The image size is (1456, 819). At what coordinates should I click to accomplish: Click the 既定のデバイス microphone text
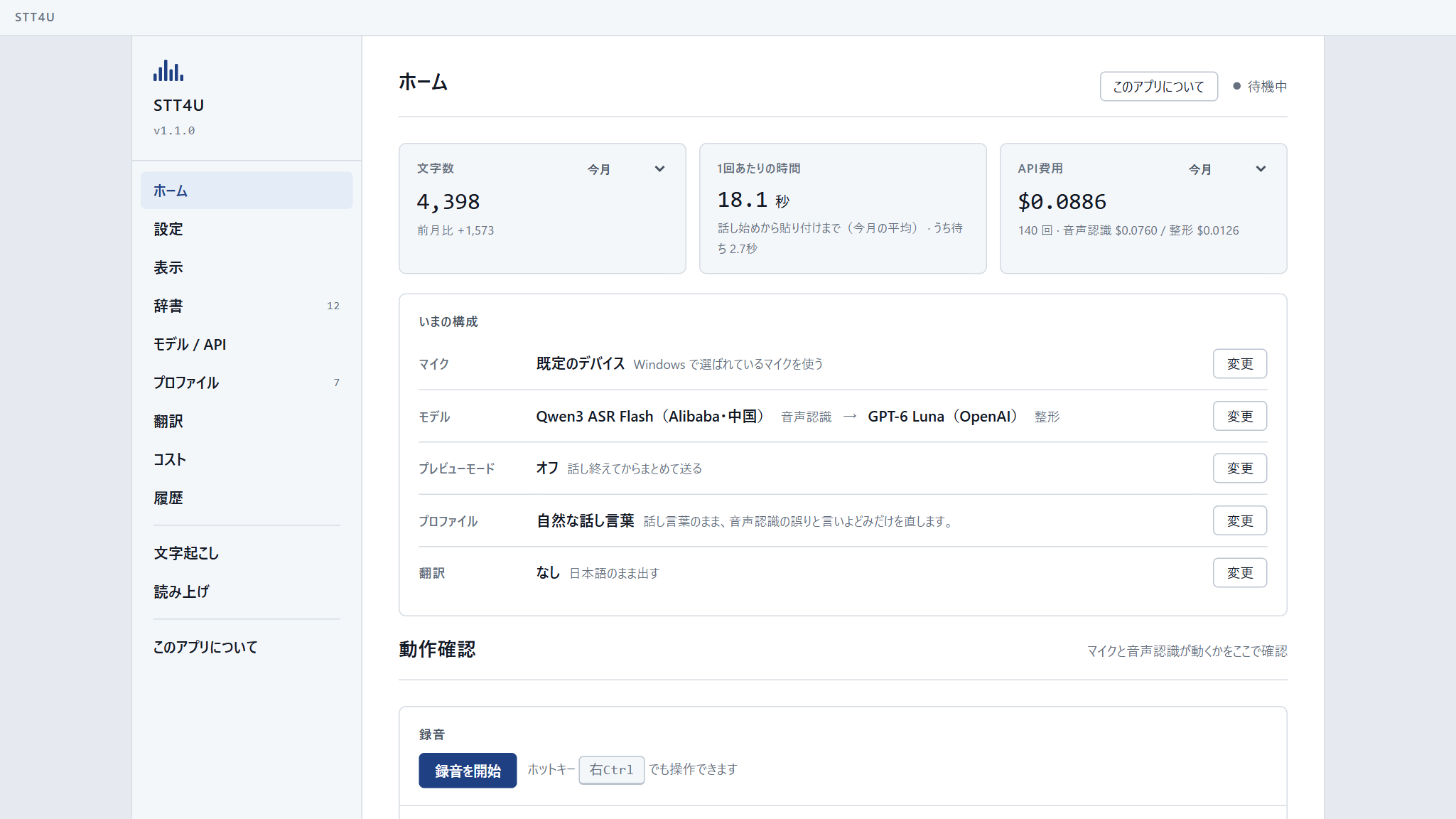pos(580,364)
